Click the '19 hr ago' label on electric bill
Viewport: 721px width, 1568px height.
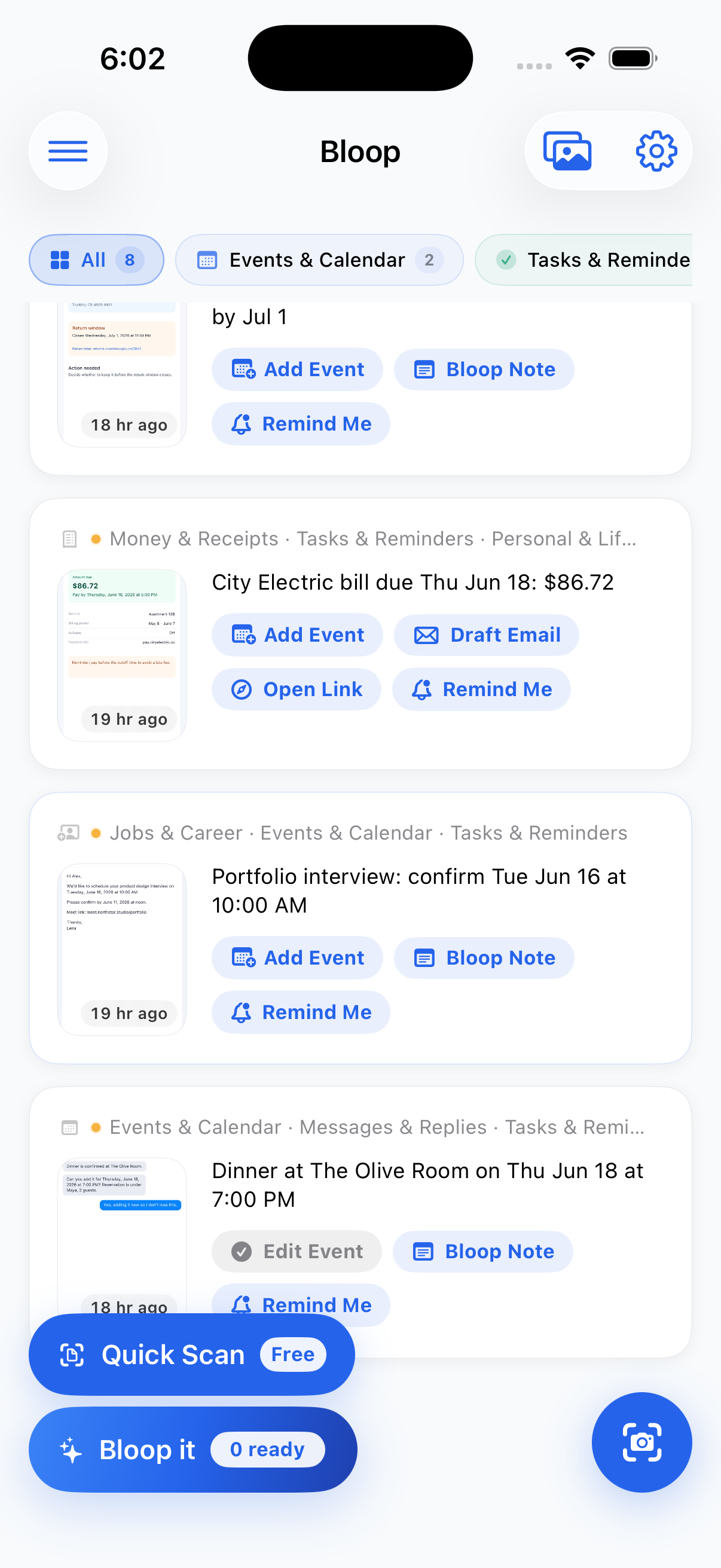pyautogui.click(x=129, y=719)
